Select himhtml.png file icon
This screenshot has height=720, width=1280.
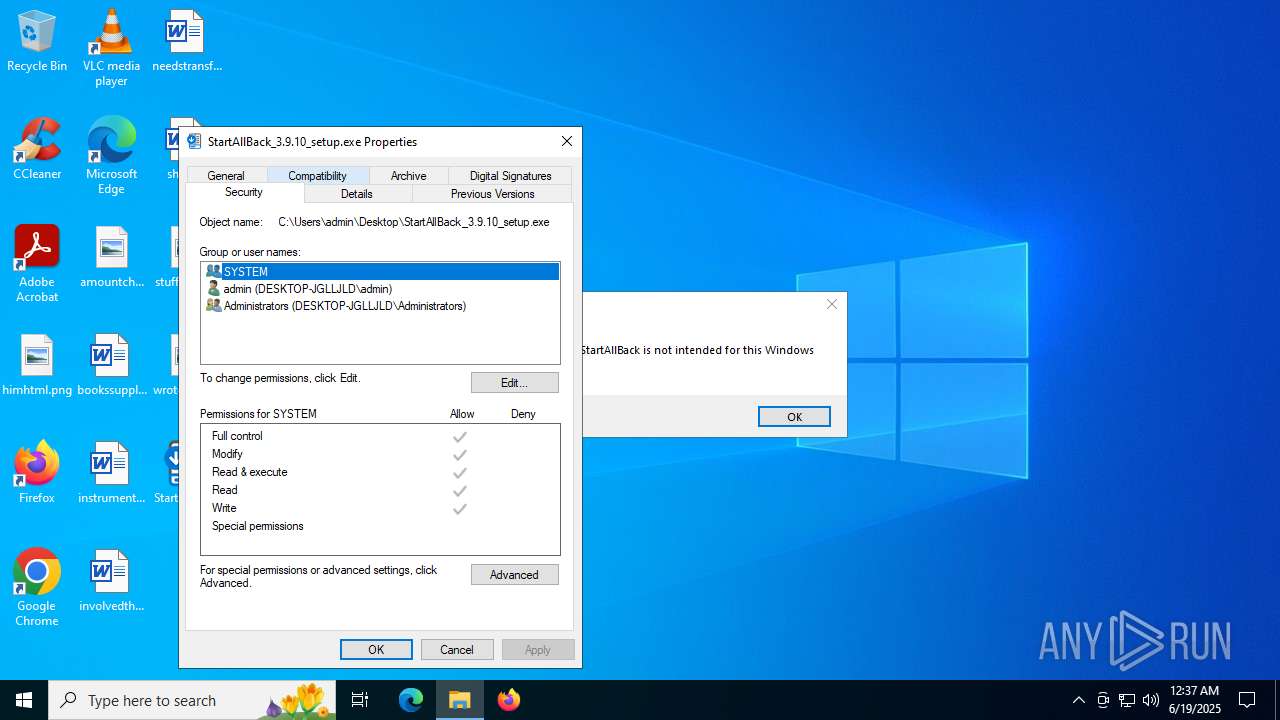37,365
